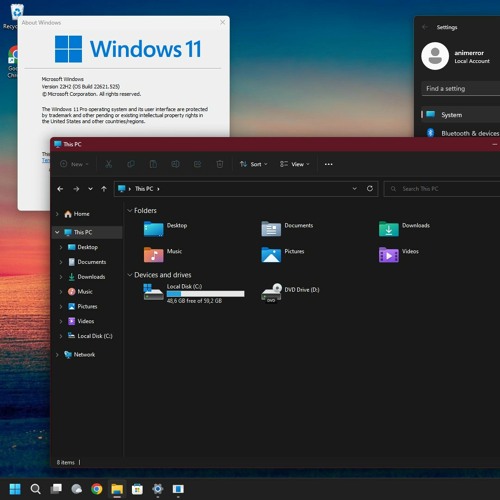Select Home in the navigation pane
The width and height of the screenshot is (500, 500).
77,214
